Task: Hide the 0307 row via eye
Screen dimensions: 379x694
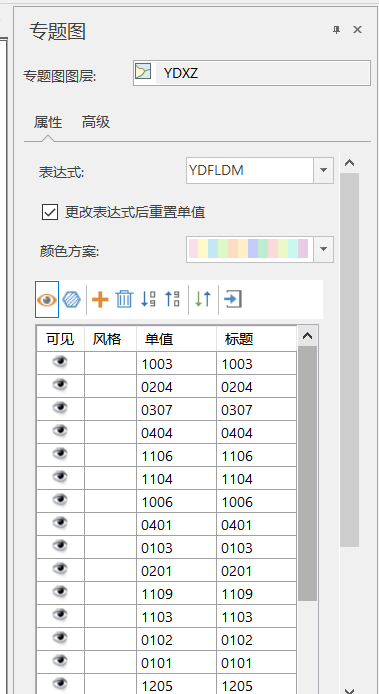Action: click(x=60, y=409)
